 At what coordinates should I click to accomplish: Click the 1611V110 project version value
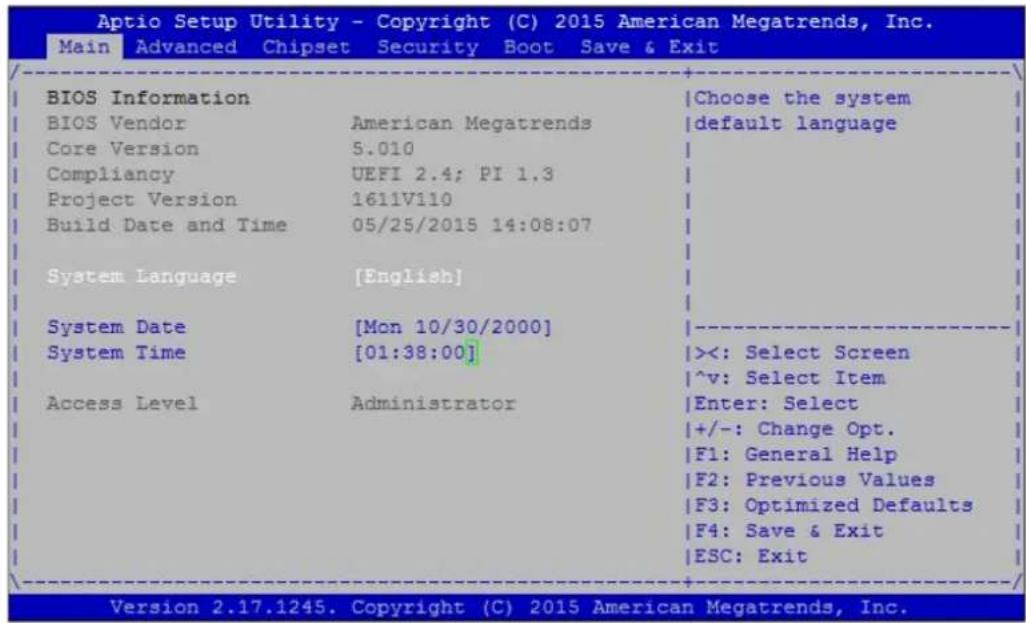(402, 200)
